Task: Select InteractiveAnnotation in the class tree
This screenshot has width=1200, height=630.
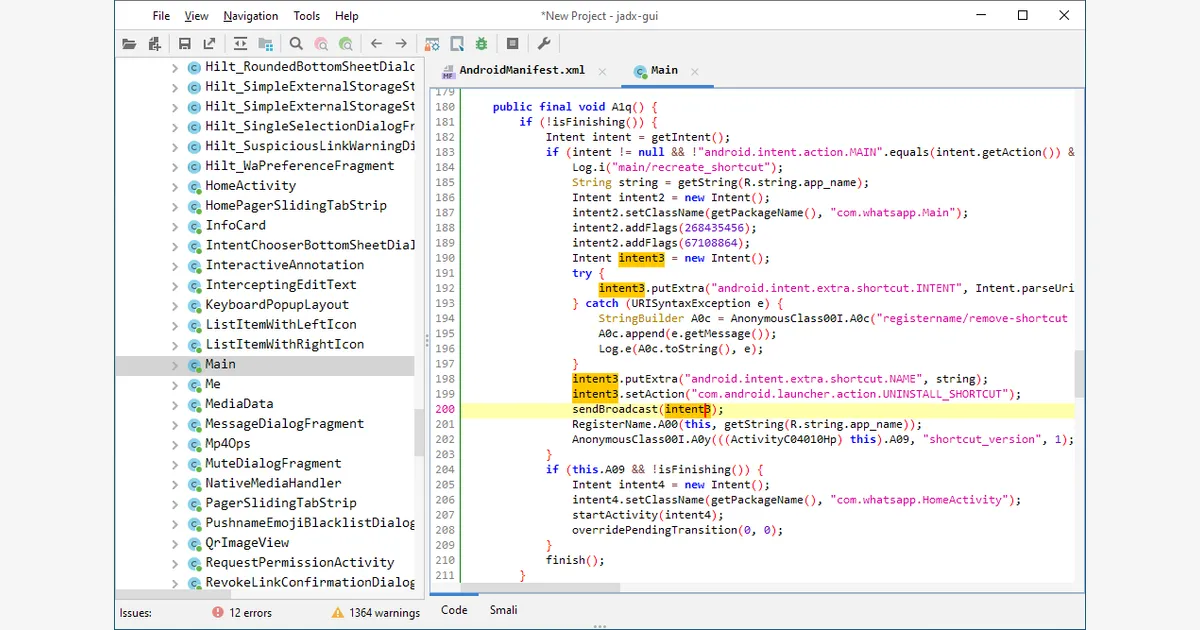Action: pyautogui.click(x=285, y=265)
